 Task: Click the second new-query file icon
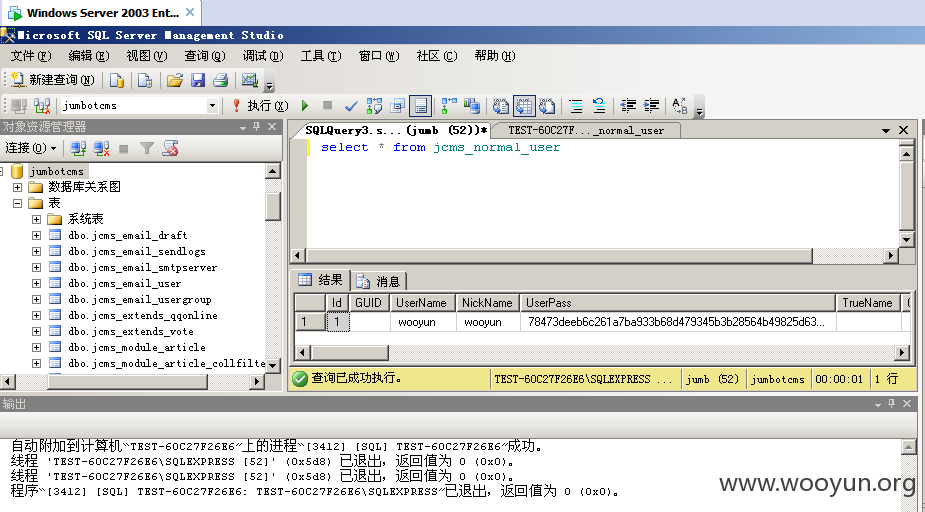(145, 80)
